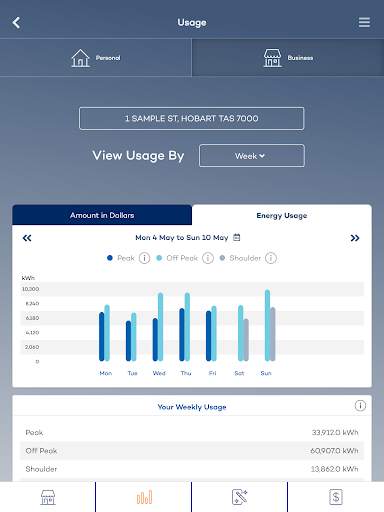Open the usage chart icon in bottom nav
The height and width of the screenshot is (512, 384).
pyautogui.click(x=144, y=497)
